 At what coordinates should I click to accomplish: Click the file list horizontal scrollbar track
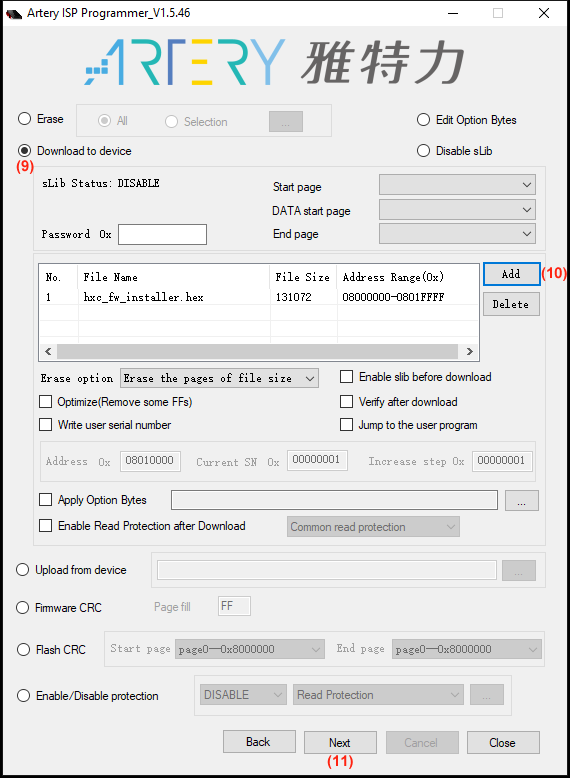(x=257, y=351)
